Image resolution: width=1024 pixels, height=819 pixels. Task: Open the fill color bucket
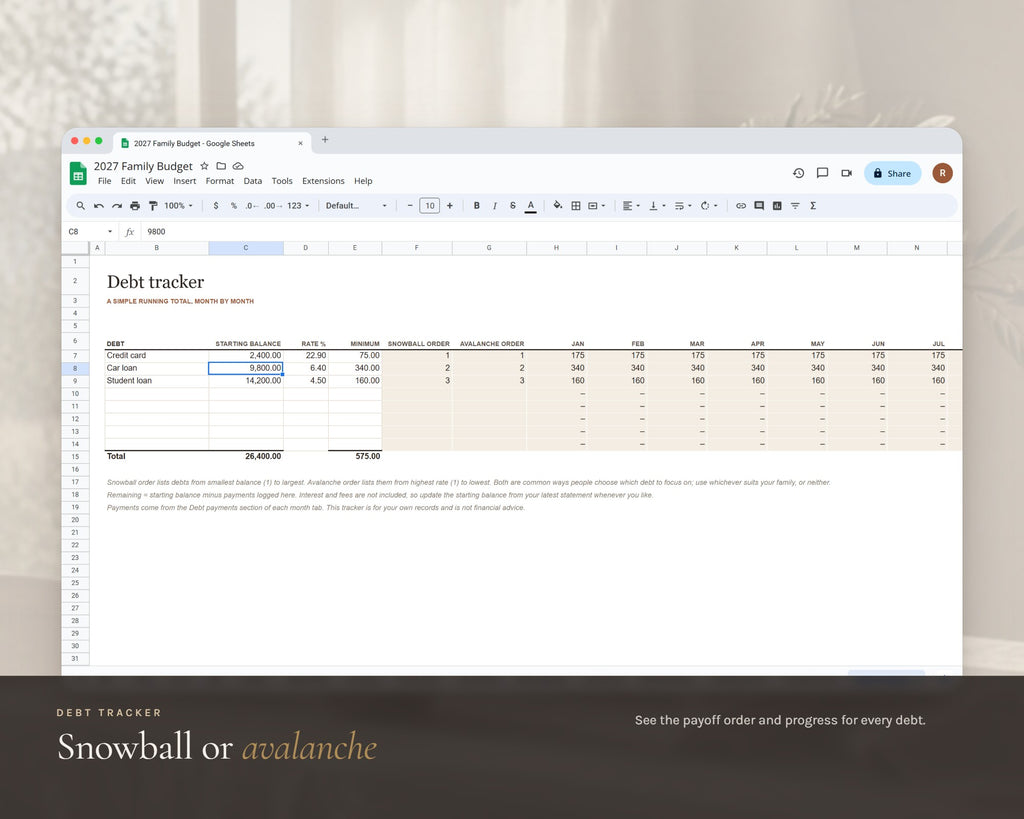coord(558,206)
